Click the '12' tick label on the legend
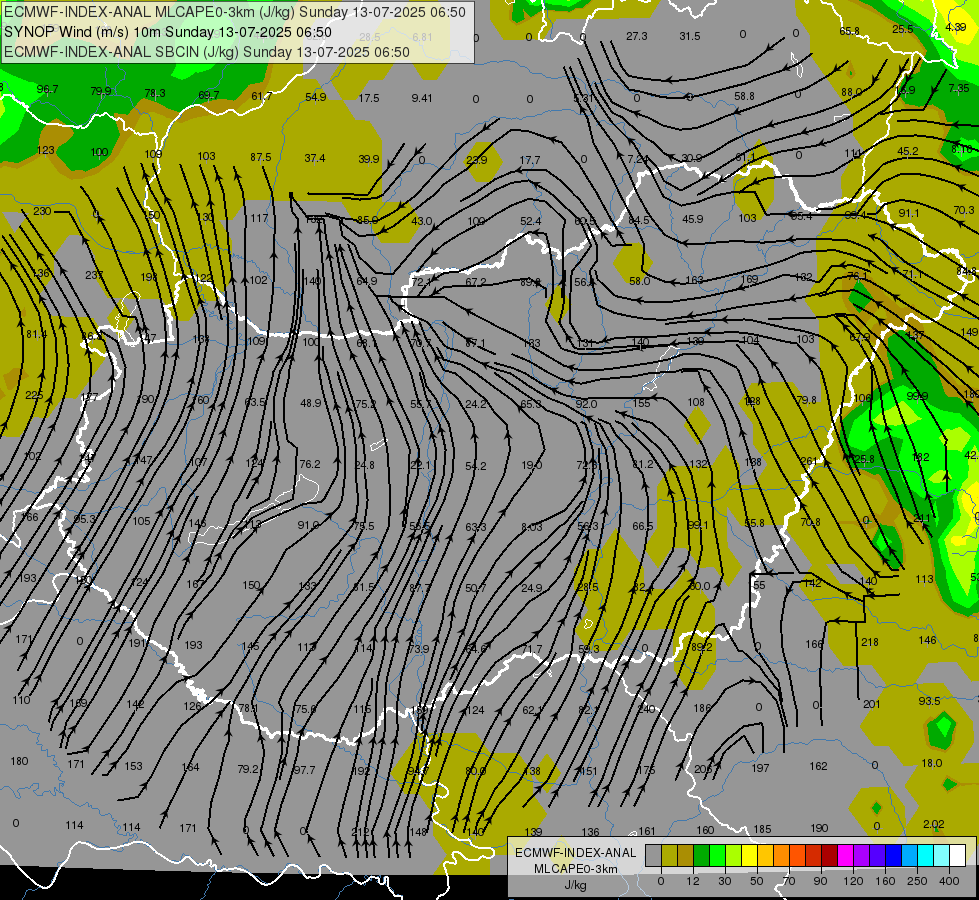The image size is (979, 900). [x=692, y=881]
